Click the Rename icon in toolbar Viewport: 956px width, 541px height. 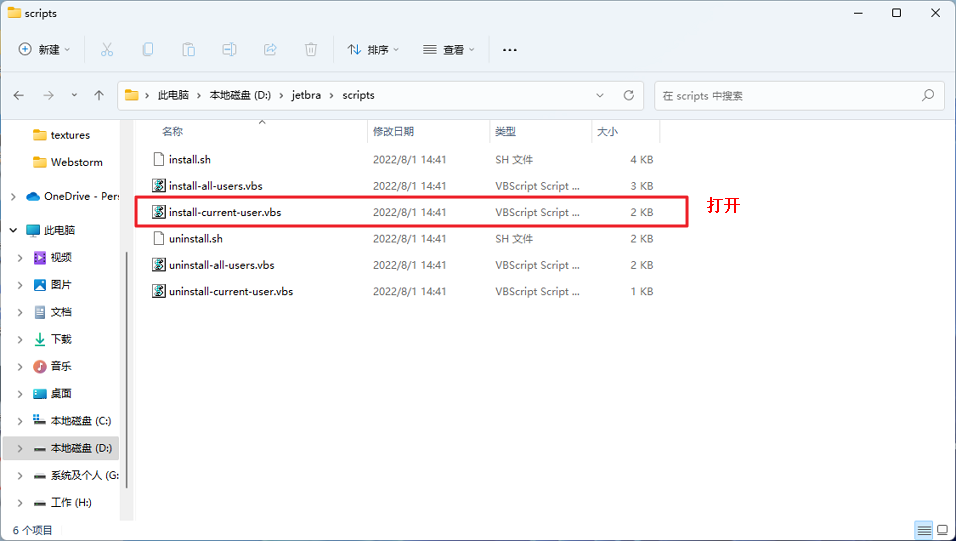[x=229, y=49]
